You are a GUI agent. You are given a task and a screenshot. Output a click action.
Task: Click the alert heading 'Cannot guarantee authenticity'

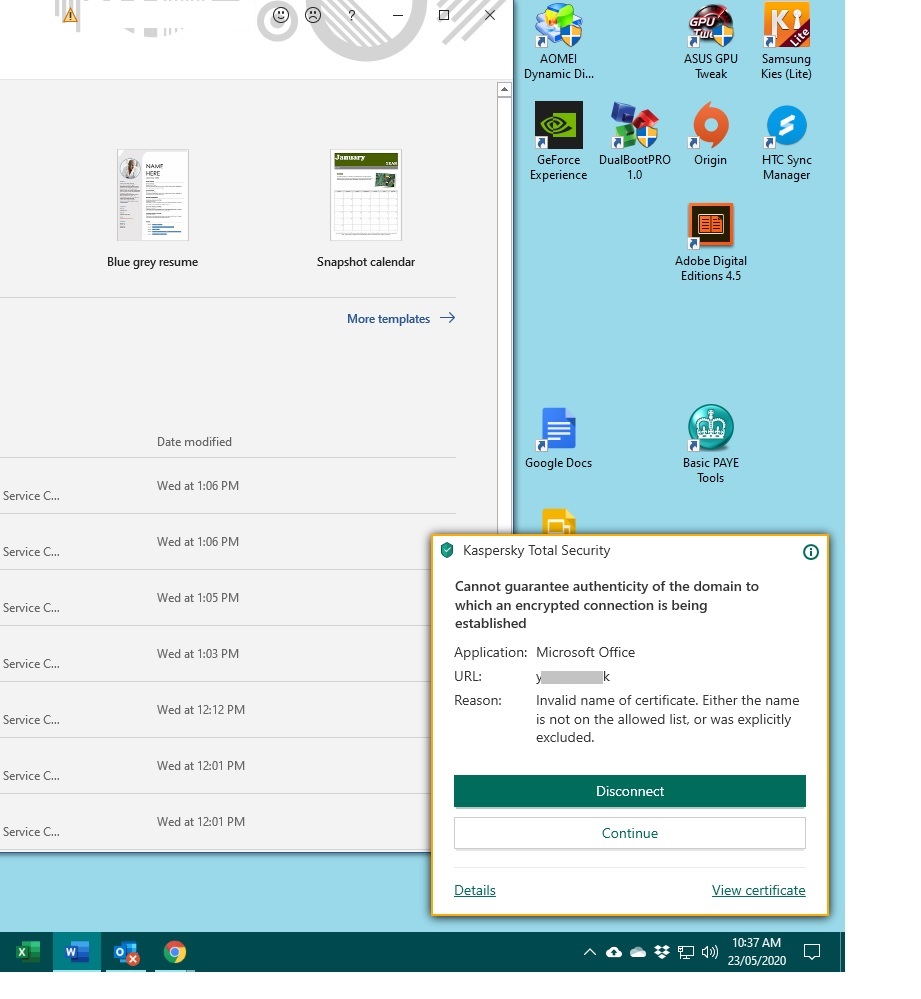(x=606, y=604)
